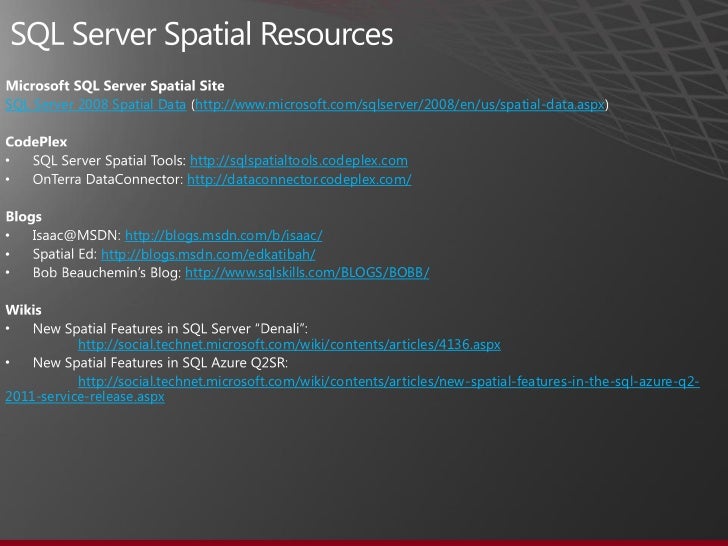The image size is (728, 546).
Task: Select the Blogs heading
Action: (24, 217)
